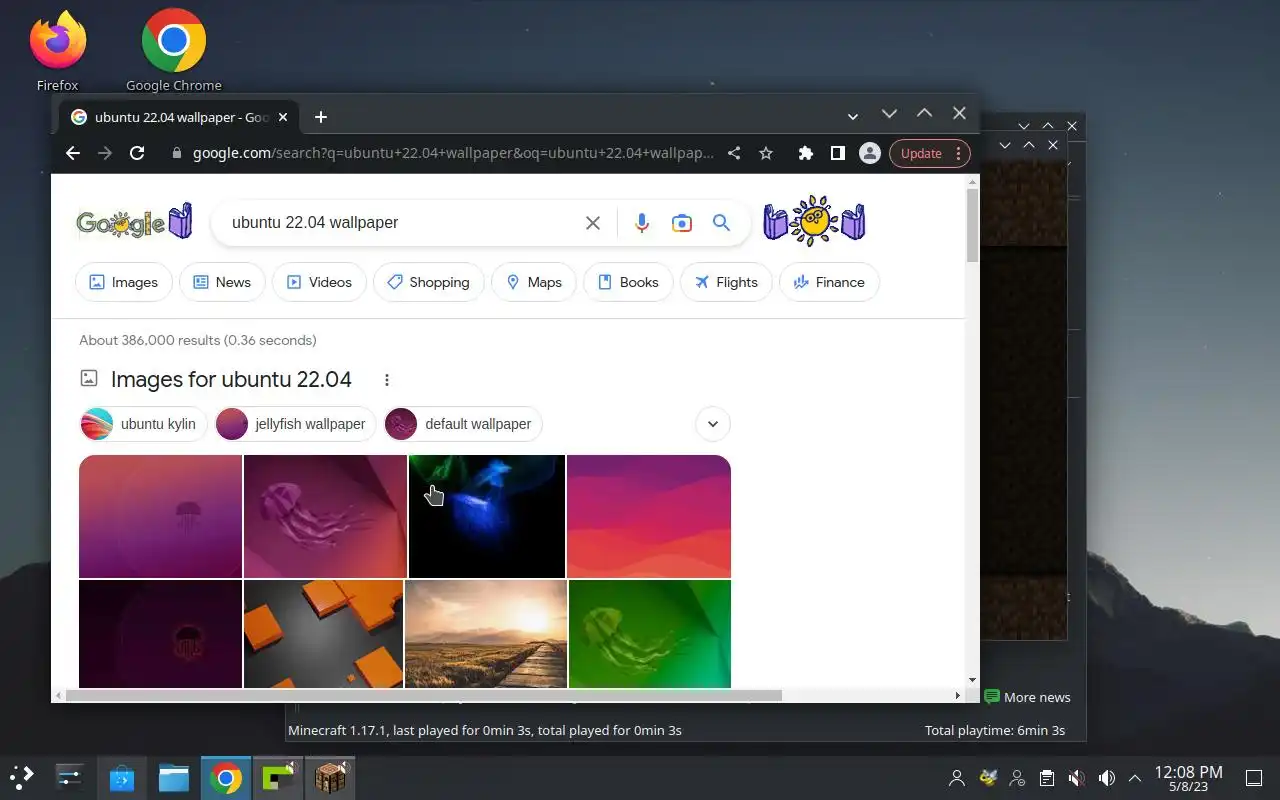Screen dimensions: 1280x800
Task: Open the clock showing 12:08 PM
Action: tap(1188, 778)
